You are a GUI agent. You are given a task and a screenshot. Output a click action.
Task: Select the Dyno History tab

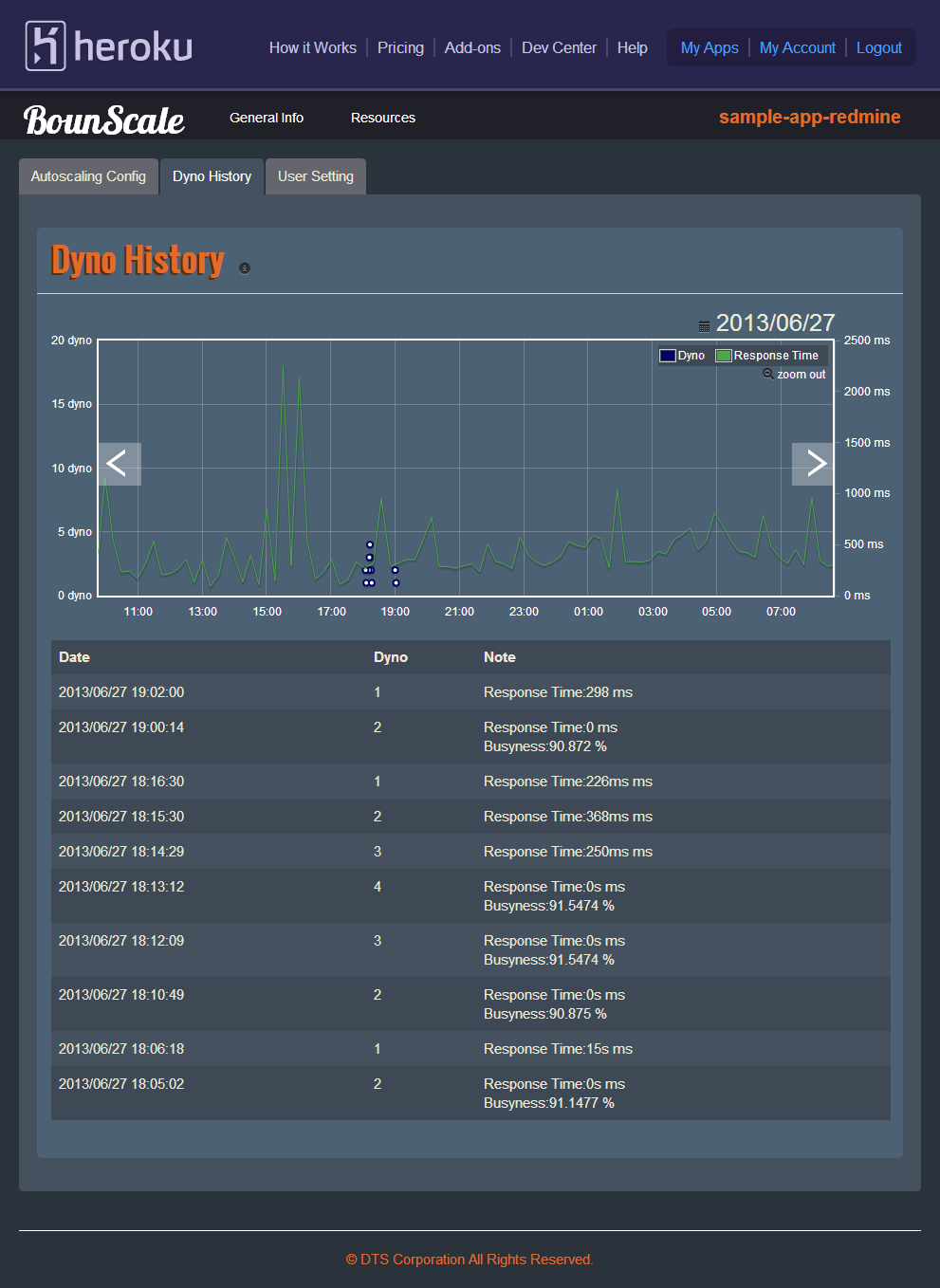click(x=212, y=176)
